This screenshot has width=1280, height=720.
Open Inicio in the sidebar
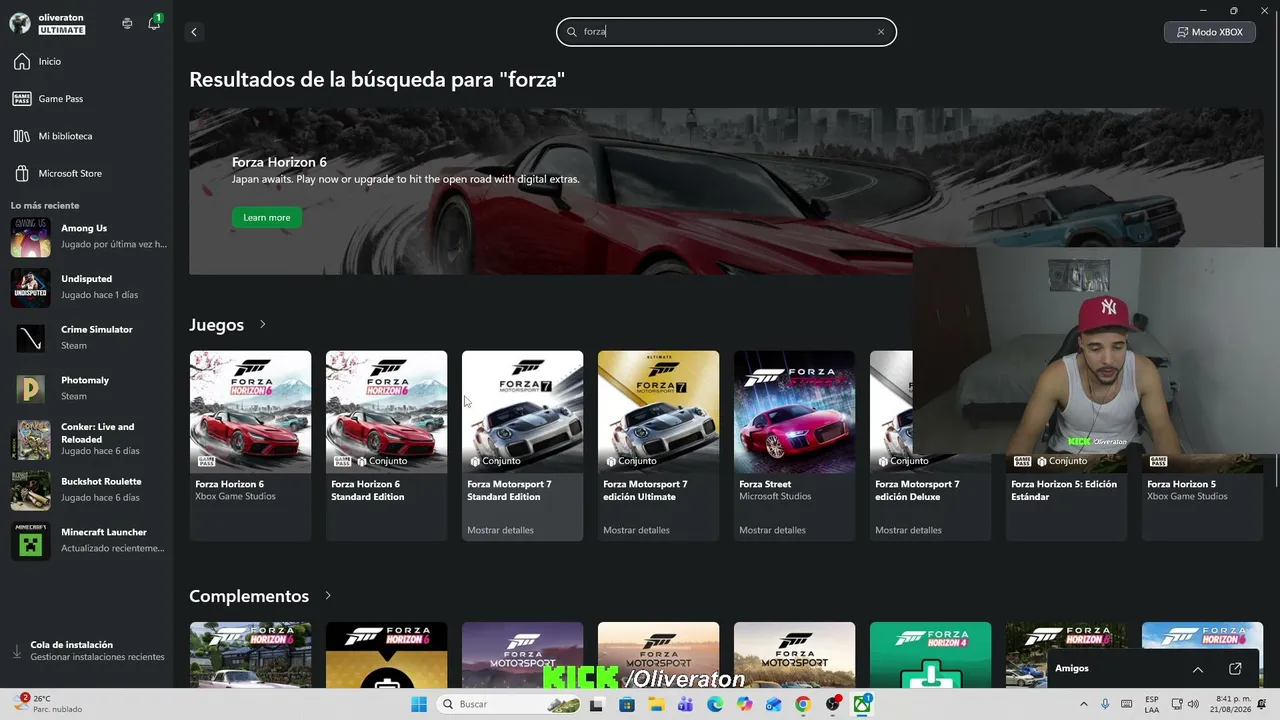click(x=87, y=62)
